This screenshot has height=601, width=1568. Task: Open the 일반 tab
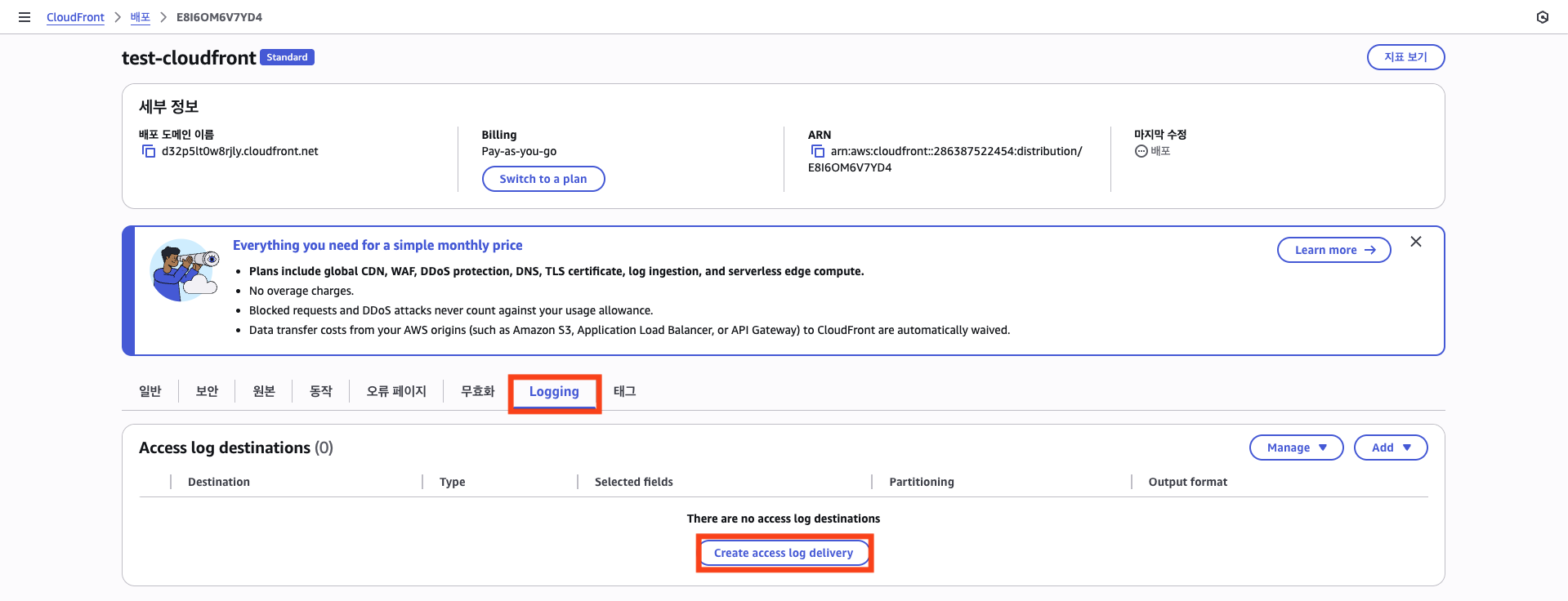(x=150, y=392)
